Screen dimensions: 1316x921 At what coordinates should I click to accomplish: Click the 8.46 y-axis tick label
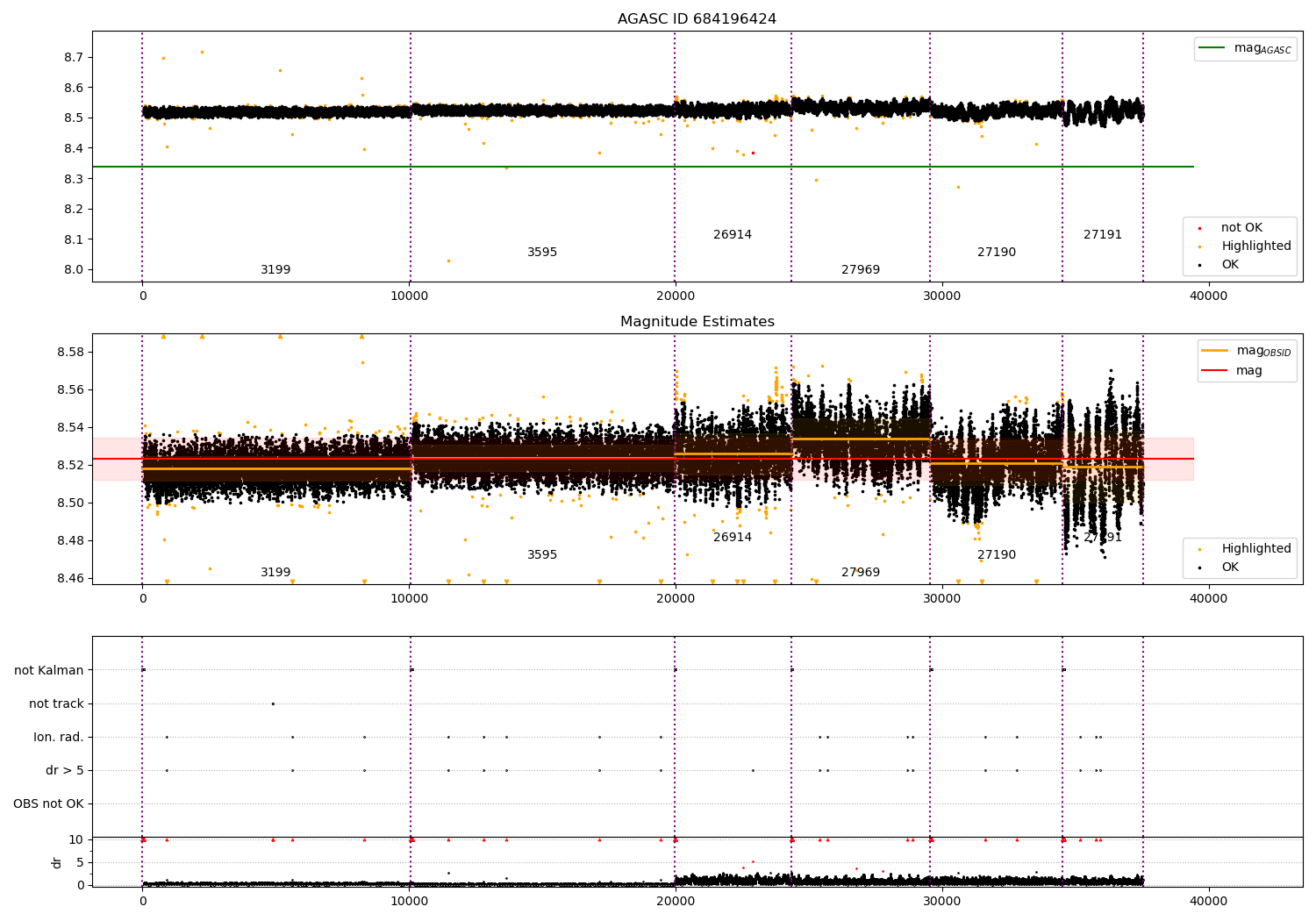coord(70,579)
